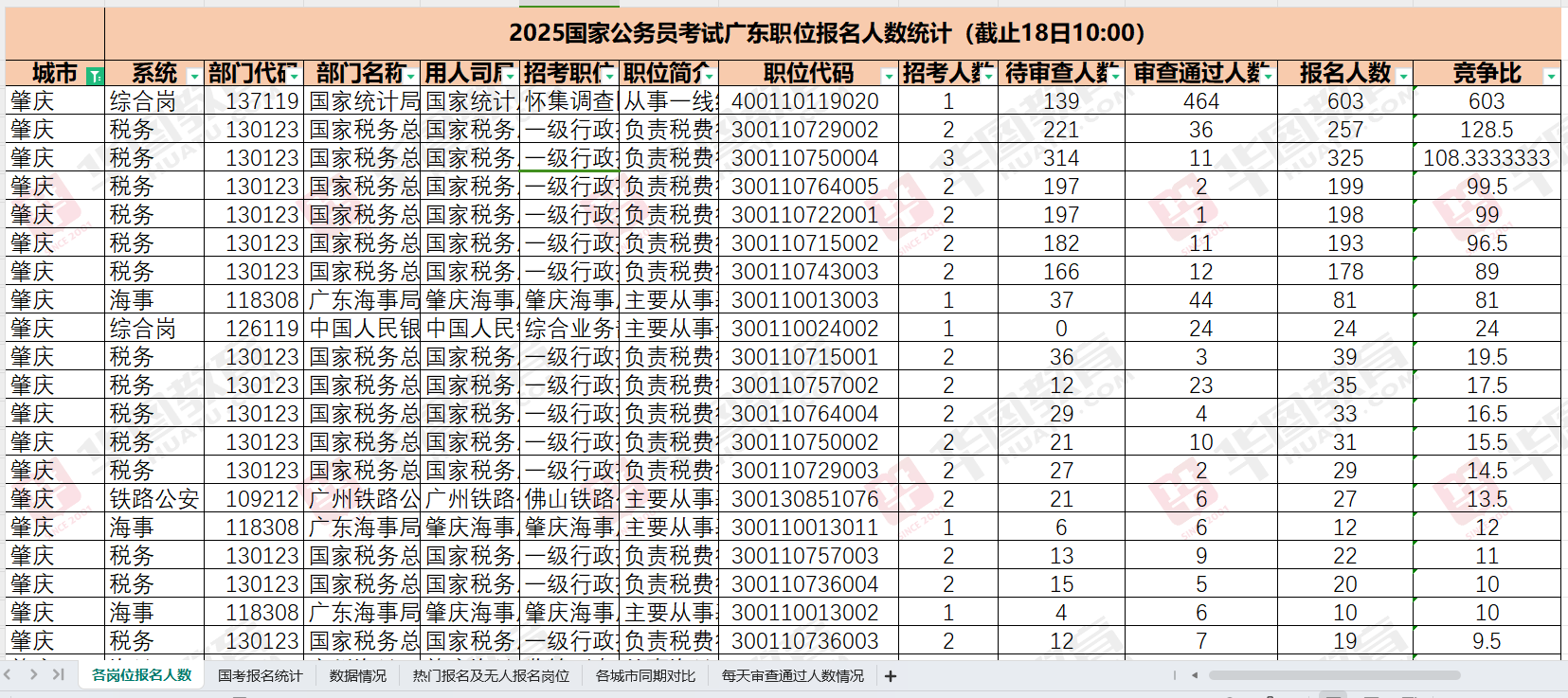
Task: Open the 每天审查通过人数情况 sheet tab
Action: (793, 676)
